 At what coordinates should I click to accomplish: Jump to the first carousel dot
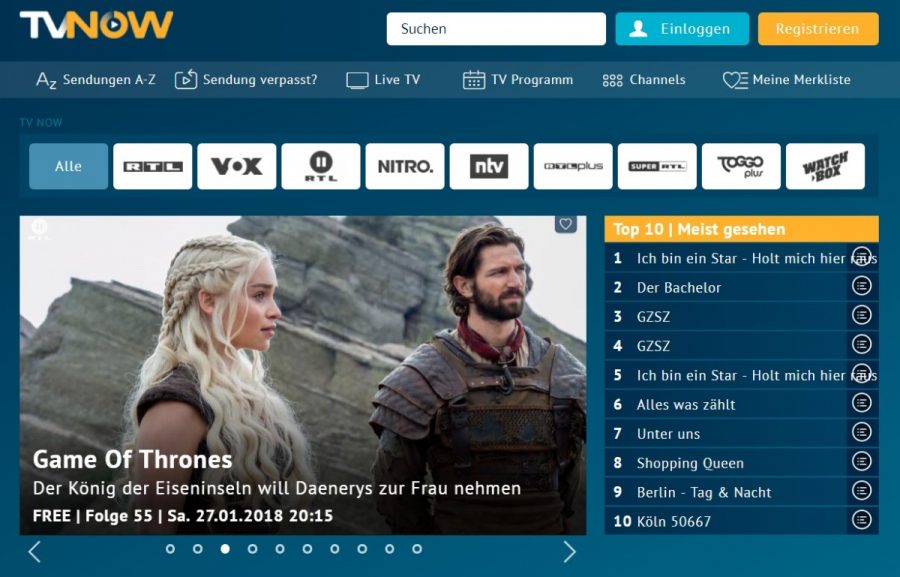[170, 549]
